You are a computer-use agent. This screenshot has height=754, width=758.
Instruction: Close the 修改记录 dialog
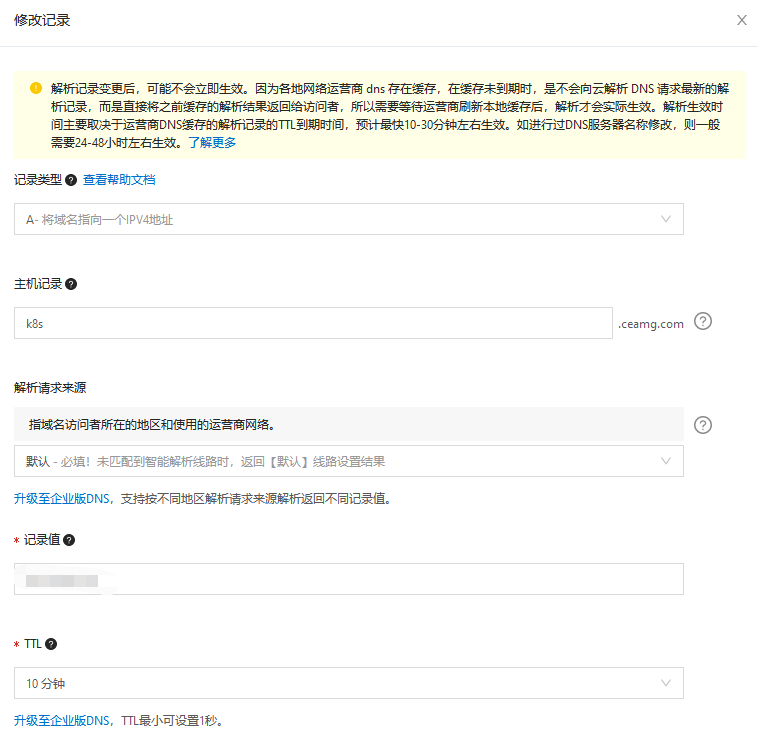coord(742,20)
